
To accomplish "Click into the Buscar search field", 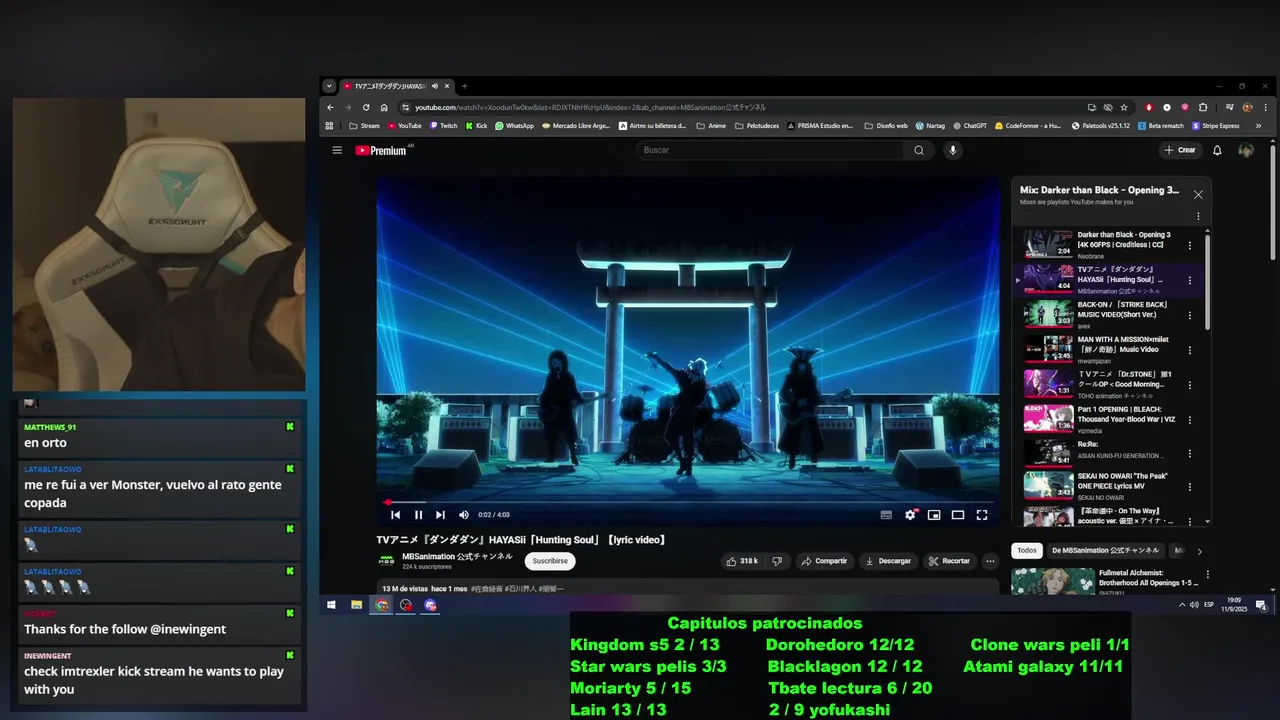I will point(770,150).
